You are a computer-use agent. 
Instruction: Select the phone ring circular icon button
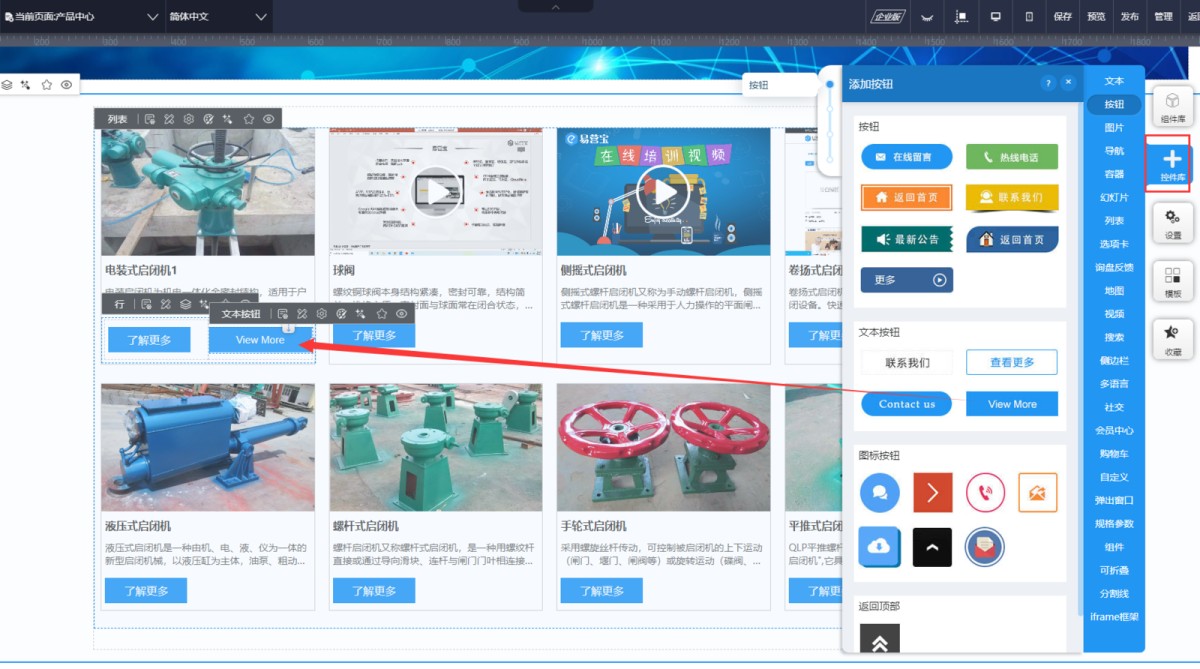[x=985, y=493]
